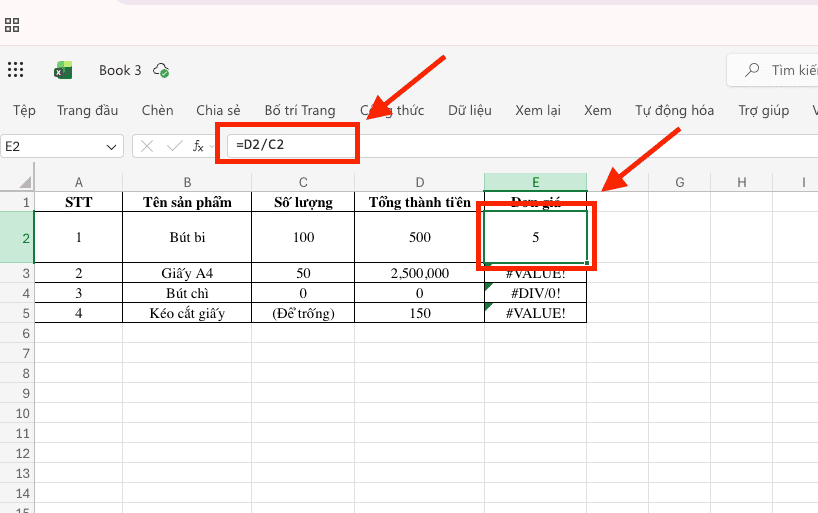The height and width of the screenshot is (513, 818).
Task: Click the Bút bi cell
Action: click(x=187, y=237)
